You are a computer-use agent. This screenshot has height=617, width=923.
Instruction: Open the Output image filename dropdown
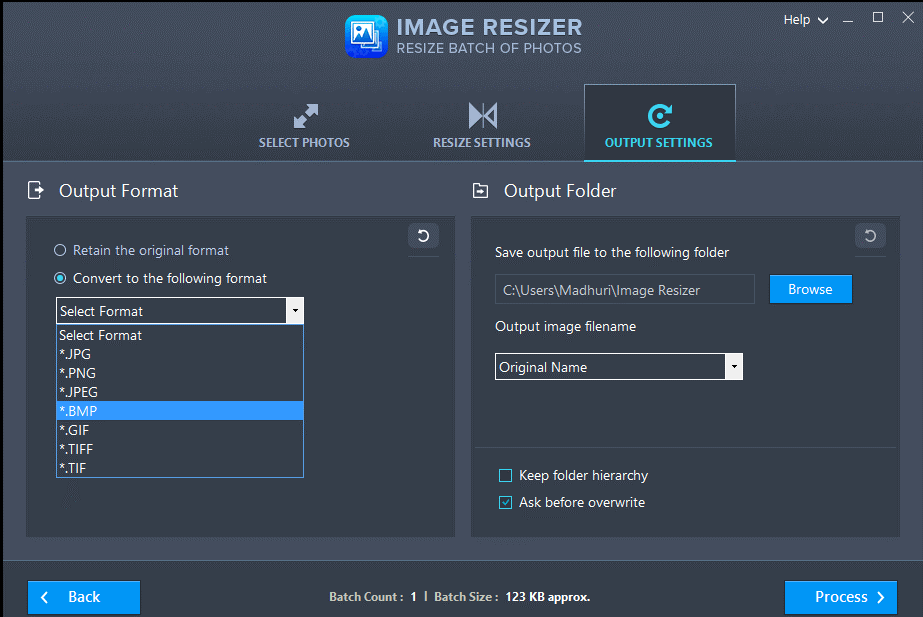click(734, 366)
